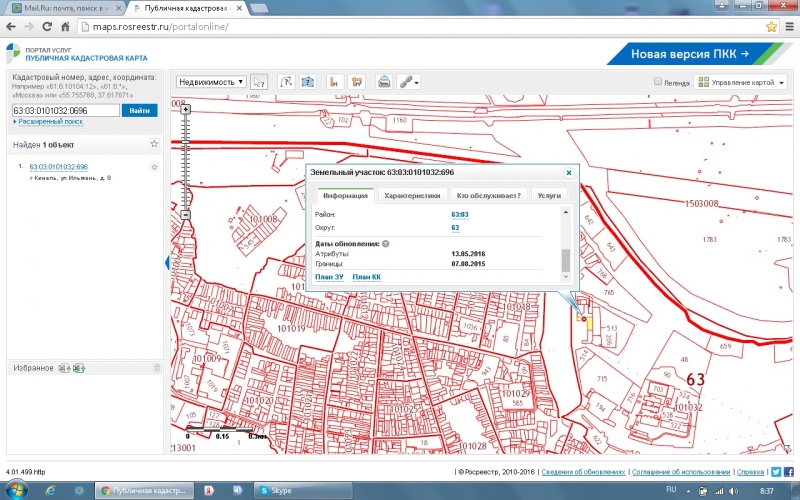Click the popup scrollbar thumb
This screenshot has width=800, height=500.
[565, 261]
